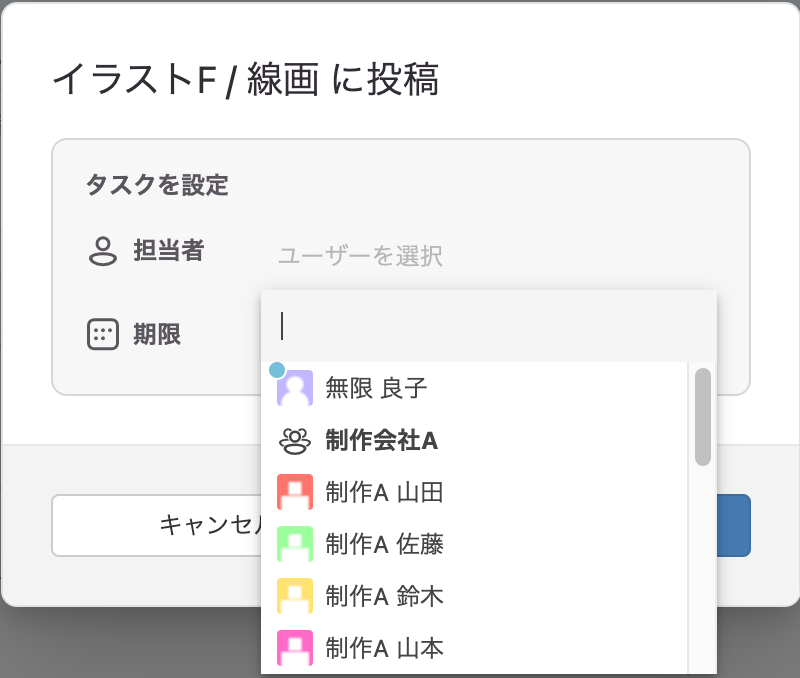The height and width of the screenshot is (678, 800).
Task: Choose 制作A 佐藤 as assignee
Action: click(474, 544)
